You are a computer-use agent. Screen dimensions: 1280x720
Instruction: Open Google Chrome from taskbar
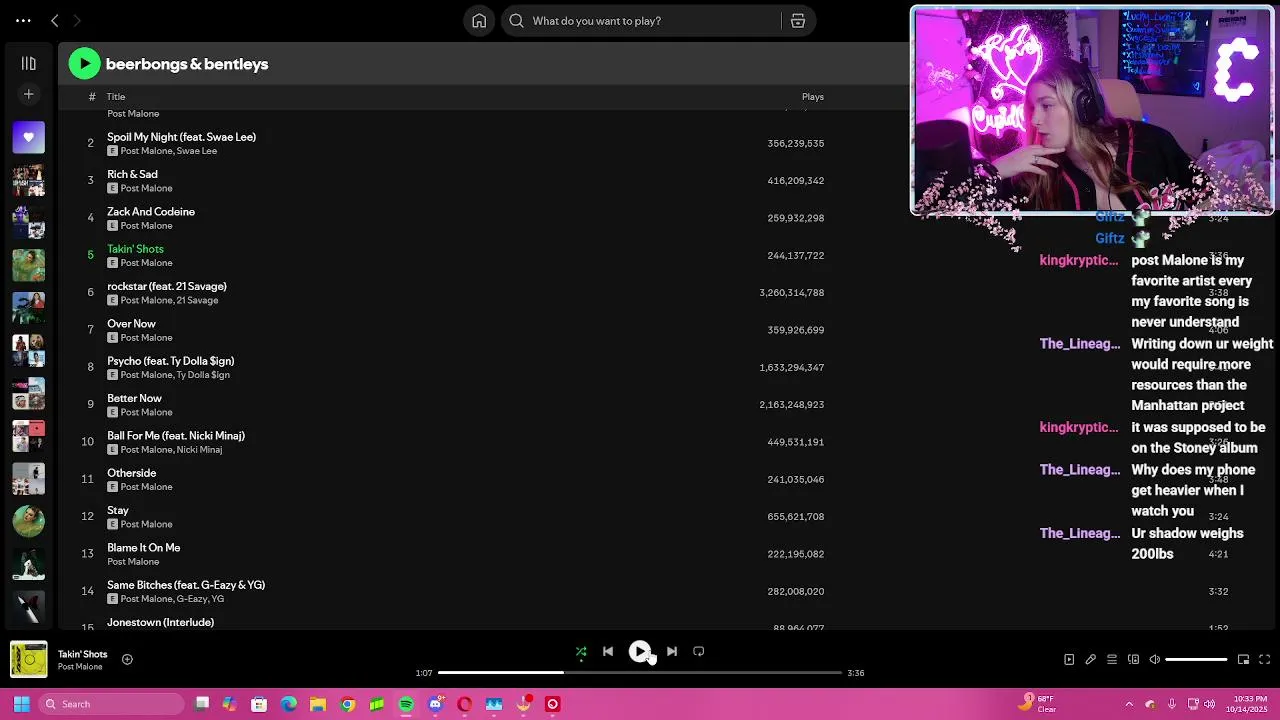[347, 704]
